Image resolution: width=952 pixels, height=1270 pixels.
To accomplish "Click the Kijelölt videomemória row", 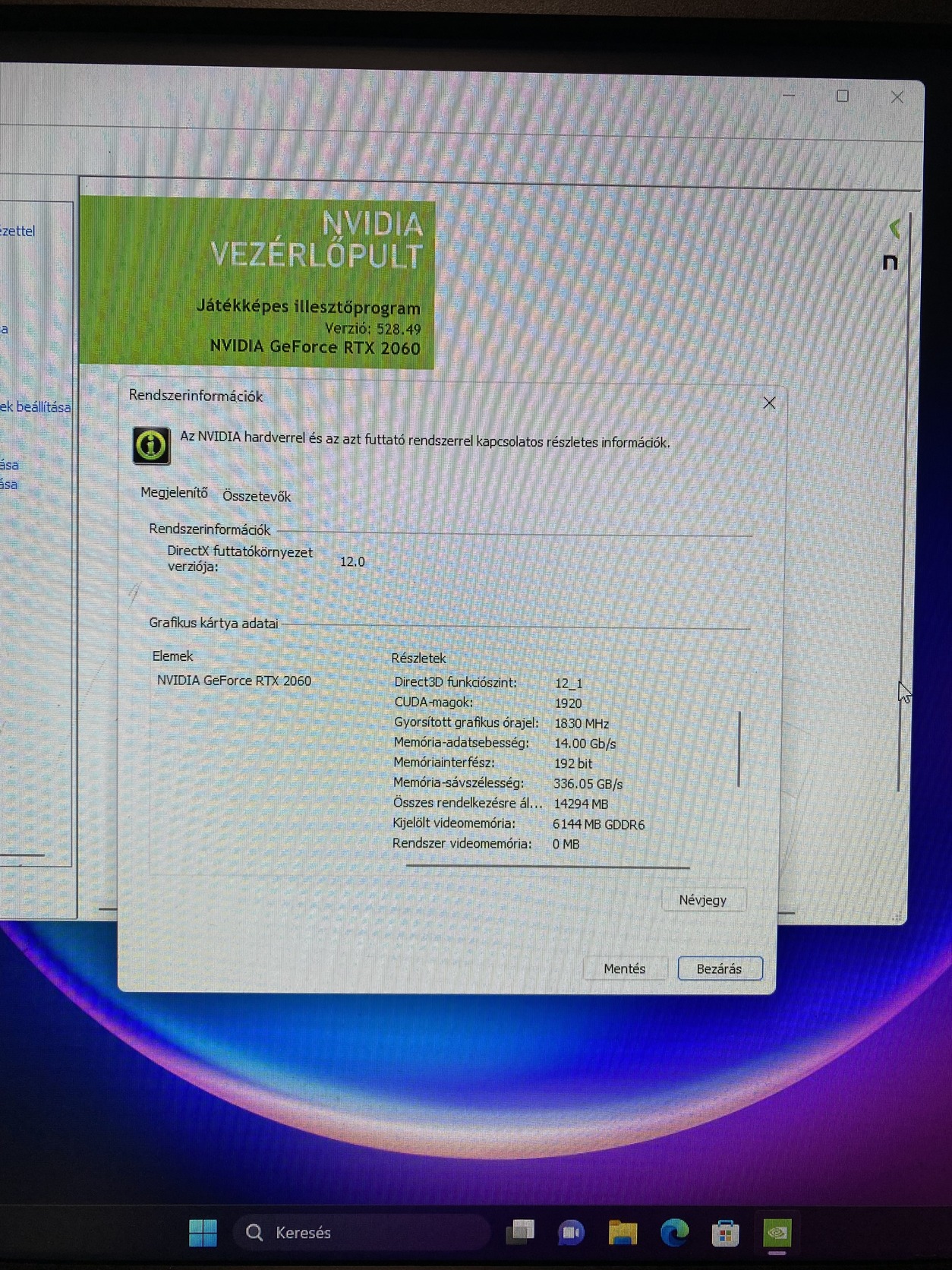I will click(519, 823).
